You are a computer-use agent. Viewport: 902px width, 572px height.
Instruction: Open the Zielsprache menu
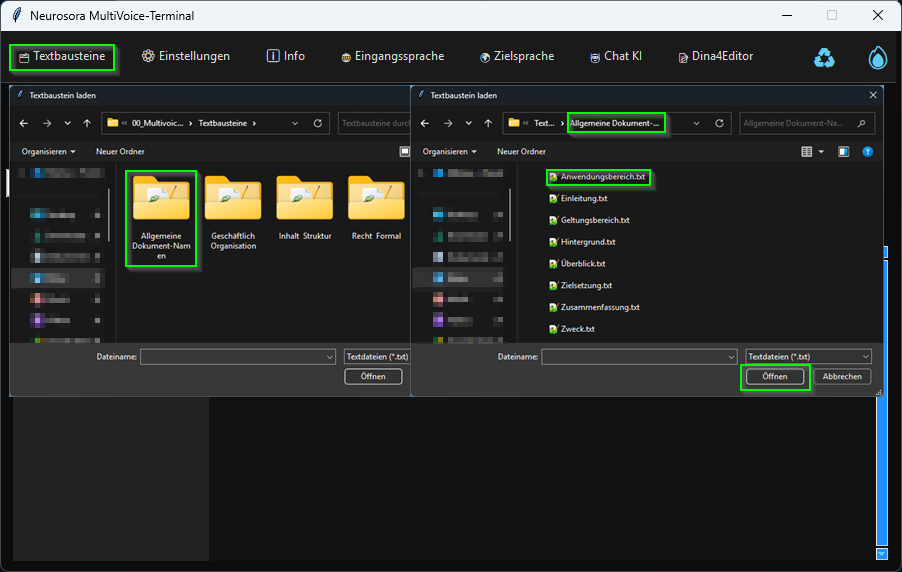[516, 56]
